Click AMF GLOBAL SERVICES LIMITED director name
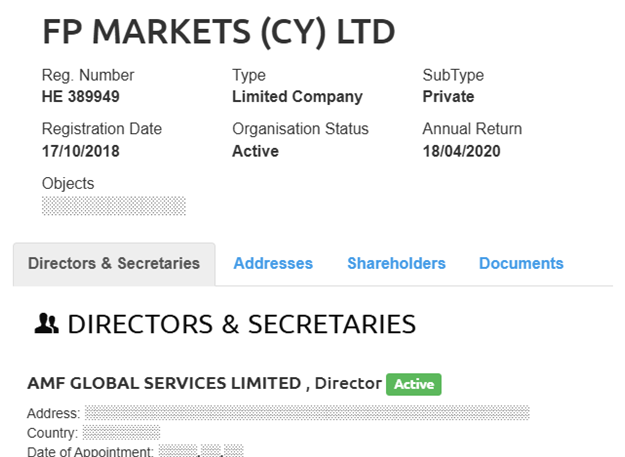 (164, 383)
